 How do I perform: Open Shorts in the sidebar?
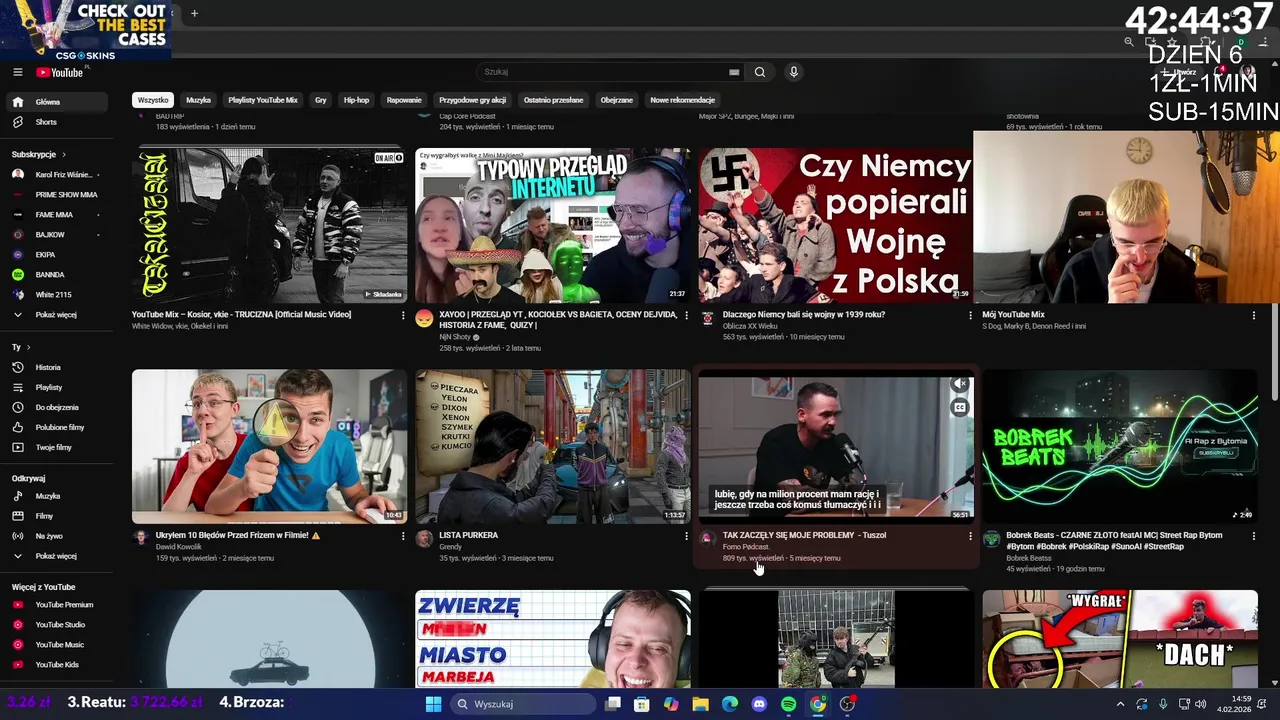pyautogui.click(x=58, y=122)
